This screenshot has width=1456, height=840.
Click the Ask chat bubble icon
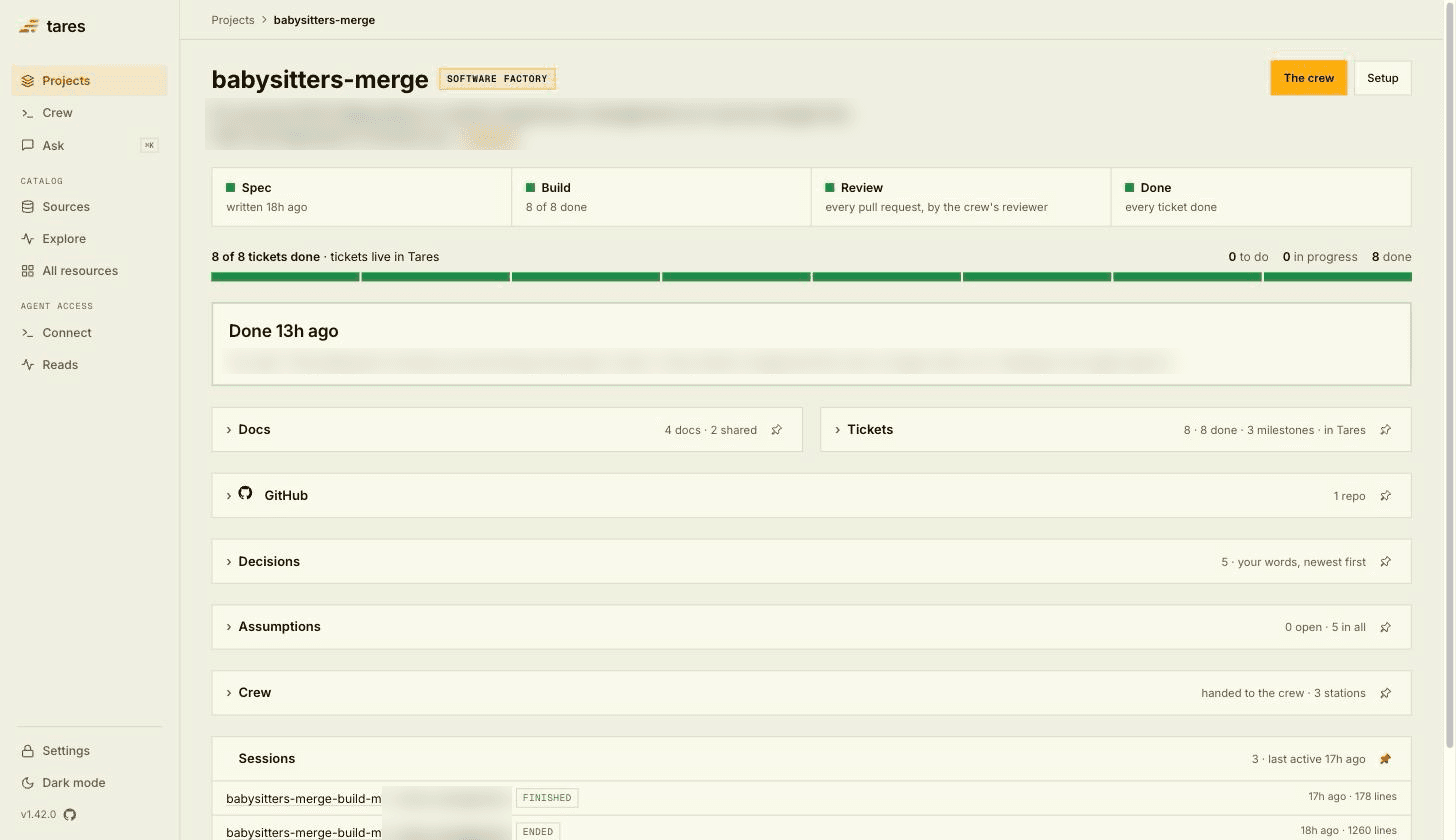click(28, 146)
